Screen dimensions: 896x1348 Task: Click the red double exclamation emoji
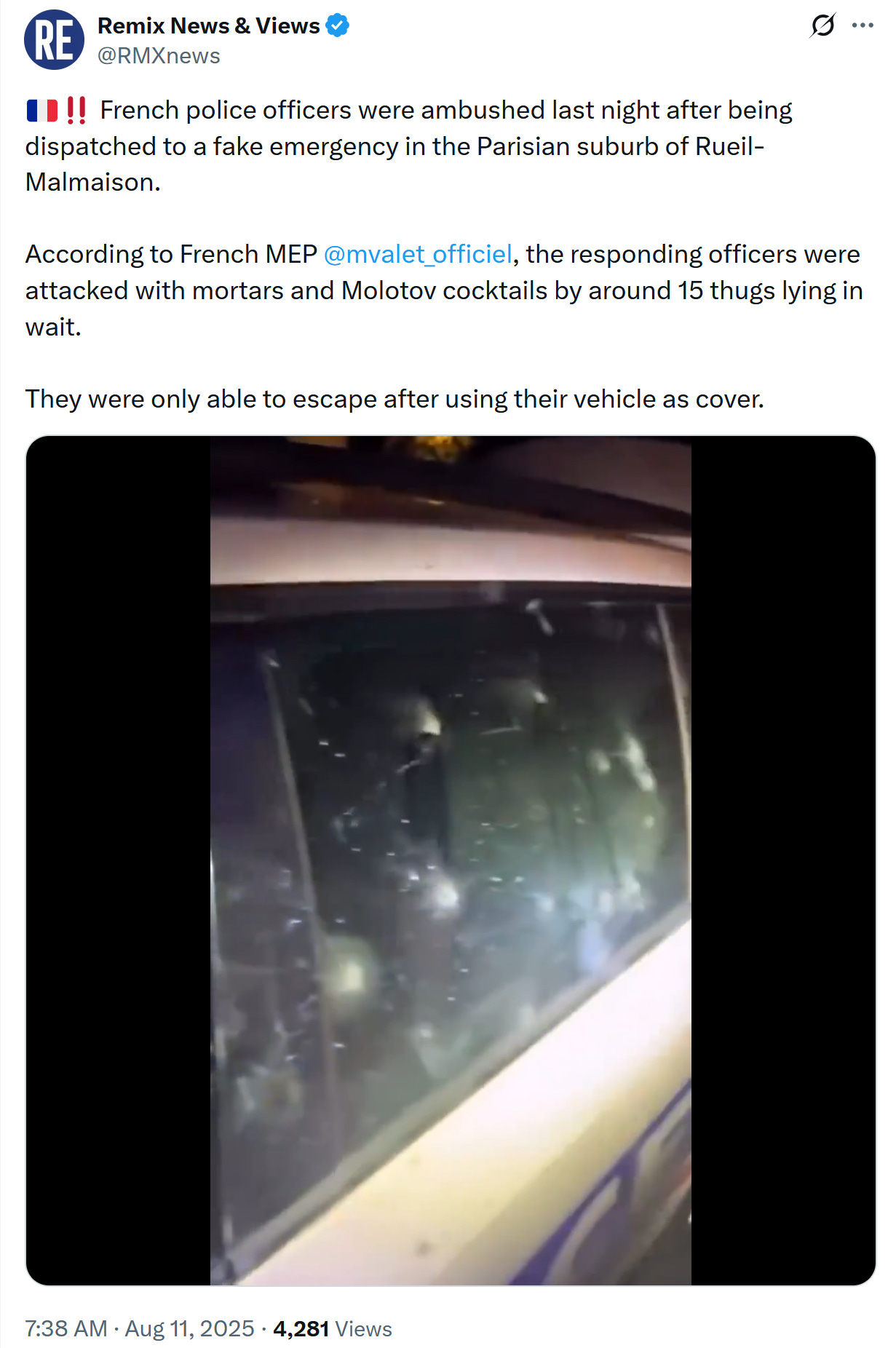(76, 111)
